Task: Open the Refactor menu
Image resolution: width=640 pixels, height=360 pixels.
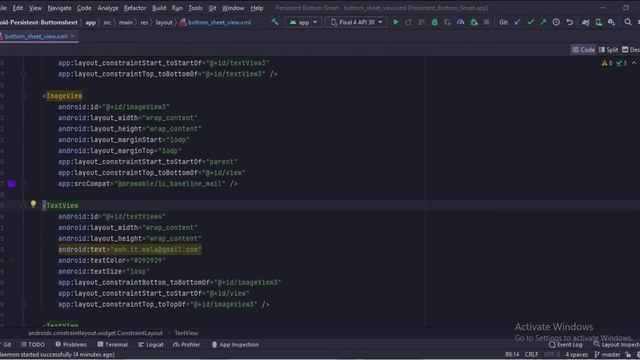Action: (135, 8)
